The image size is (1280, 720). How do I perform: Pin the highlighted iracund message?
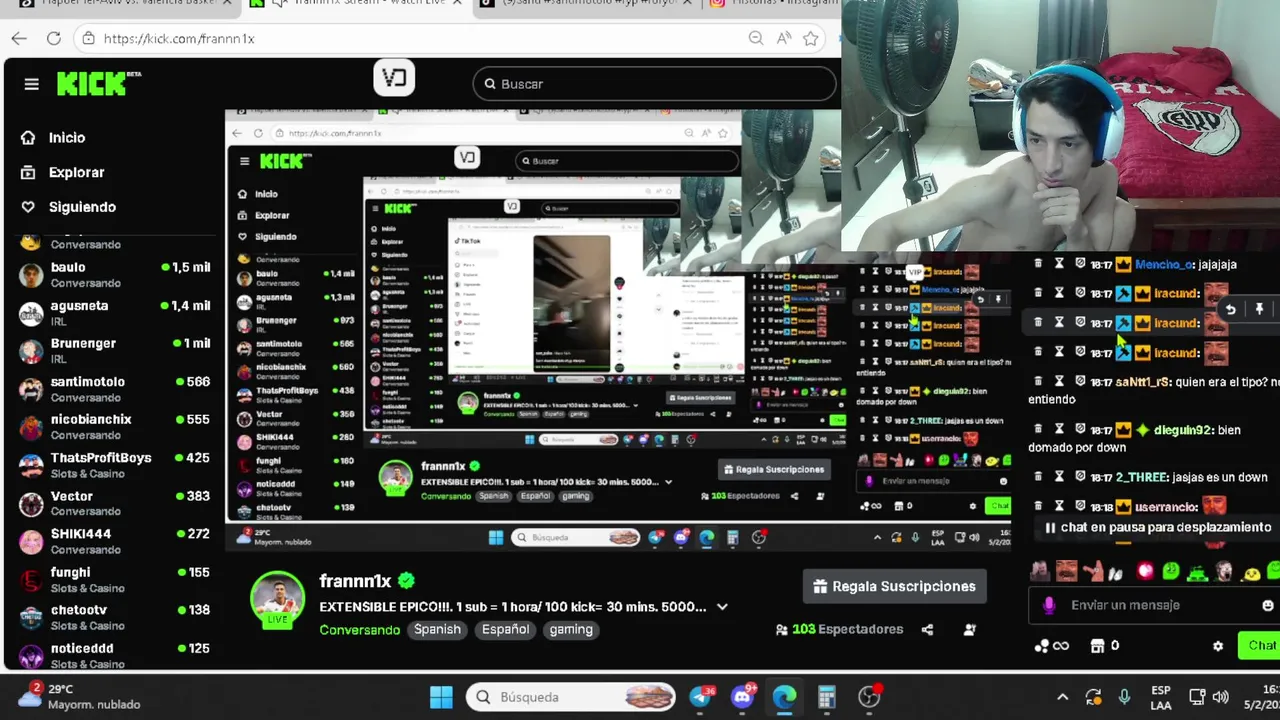[x=1259, y=309]
